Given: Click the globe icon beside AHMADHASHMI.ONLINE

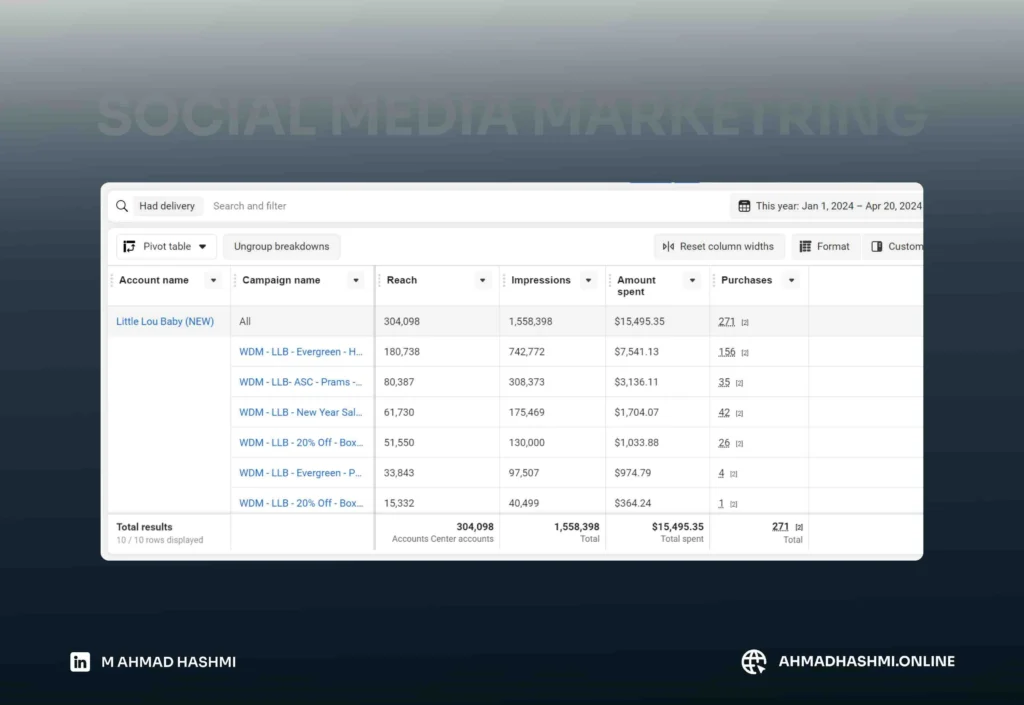Looking at the screenshot, I should pyautogui.click(x=754, y=661).
